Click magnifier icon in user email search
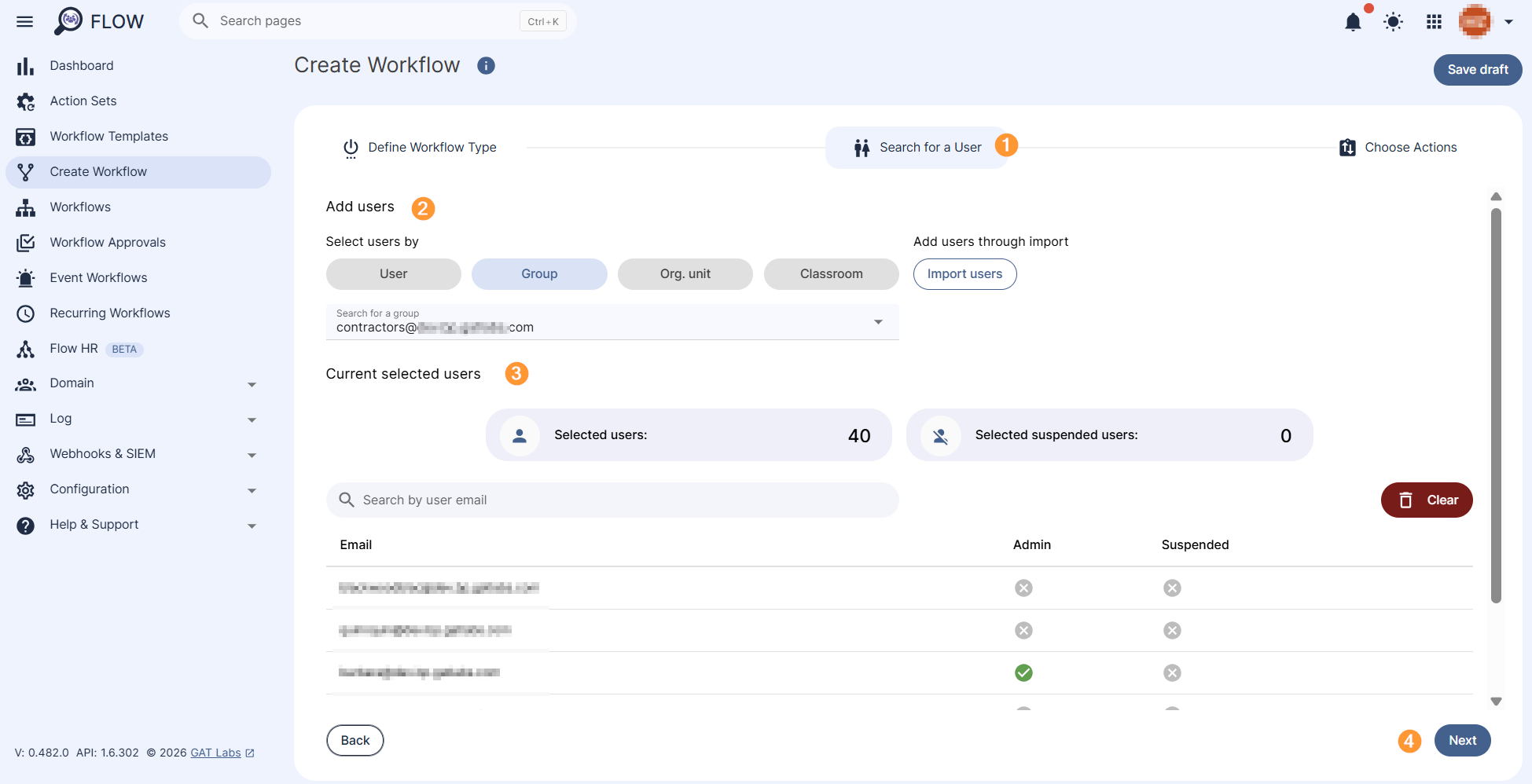The height and width of the screenshot is (784, 1532). pyautogui.click(x=346, y=500)
